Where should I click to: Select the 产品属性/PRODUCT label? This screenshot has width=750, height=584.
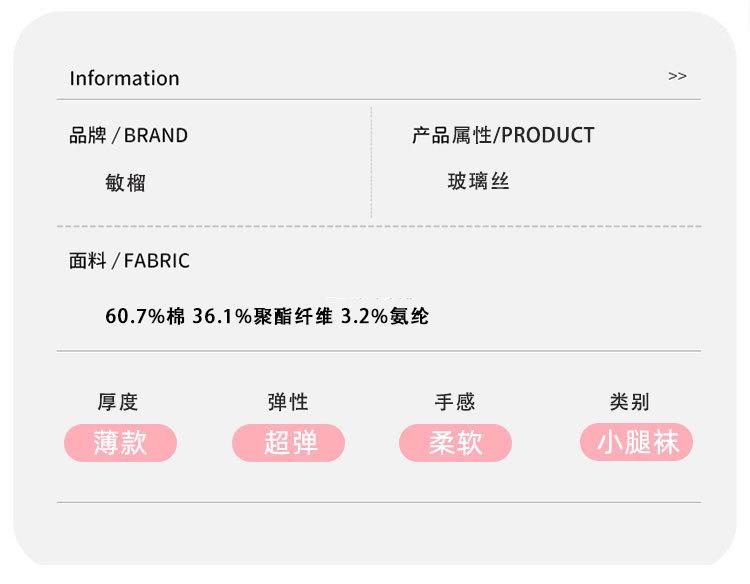[503, 135]
